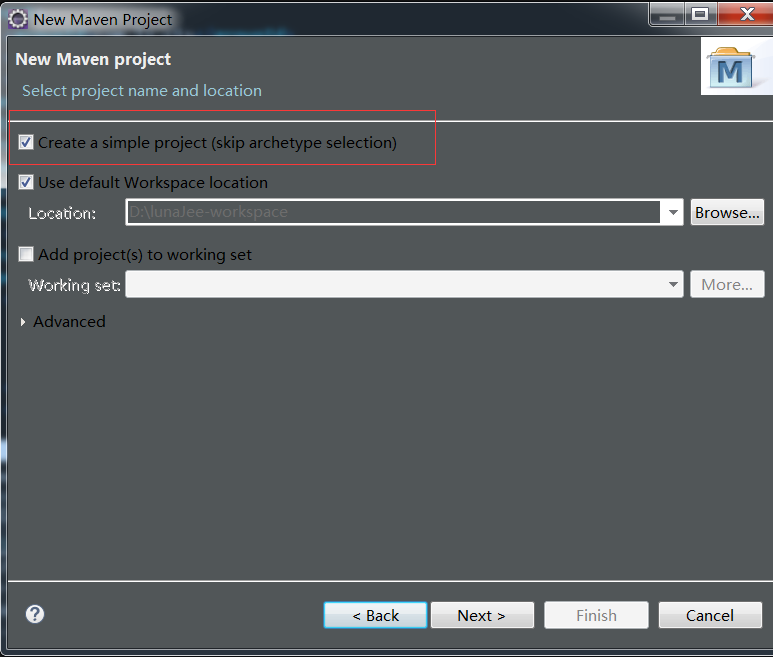This screenshot has height=657, width=773.
Task: Open the Location dropdown arrow
Action: coord(672,212)
